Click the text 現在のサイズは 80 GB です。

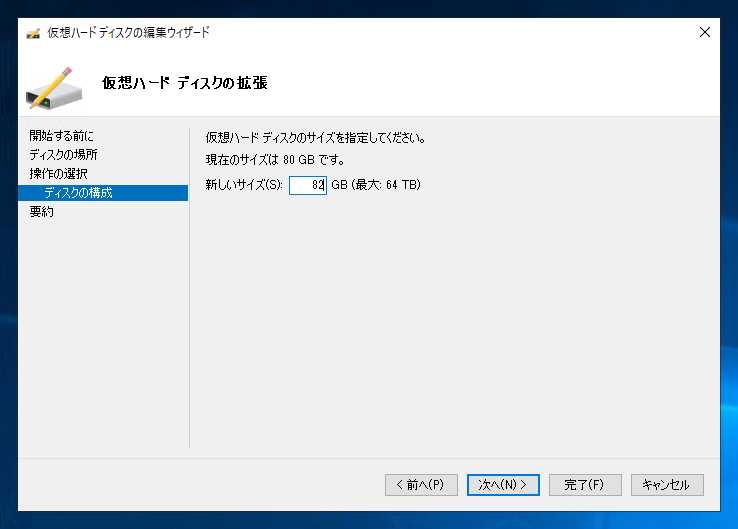[275, 160]
